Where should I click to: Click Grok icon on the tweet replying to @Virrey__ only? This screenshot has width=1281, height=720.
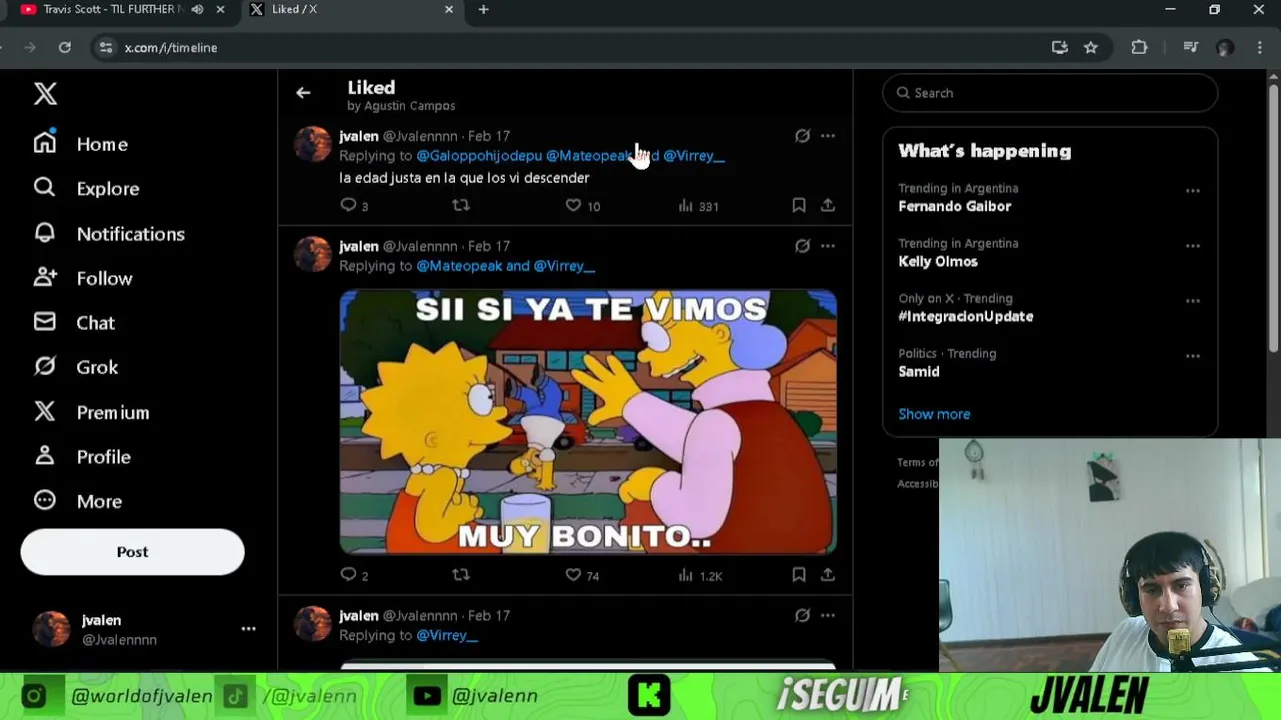coord(802,616)
